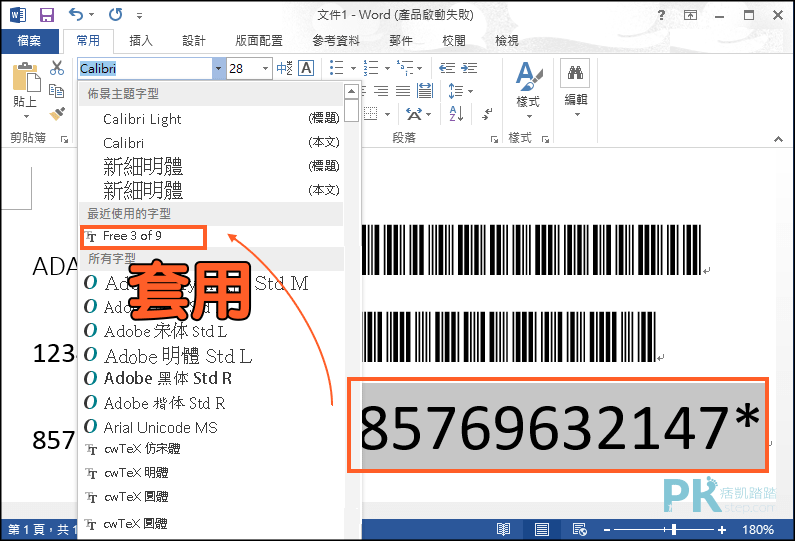795x541 pixels.
Task: Activate the Format Painter brush
Action: [57, 114]
